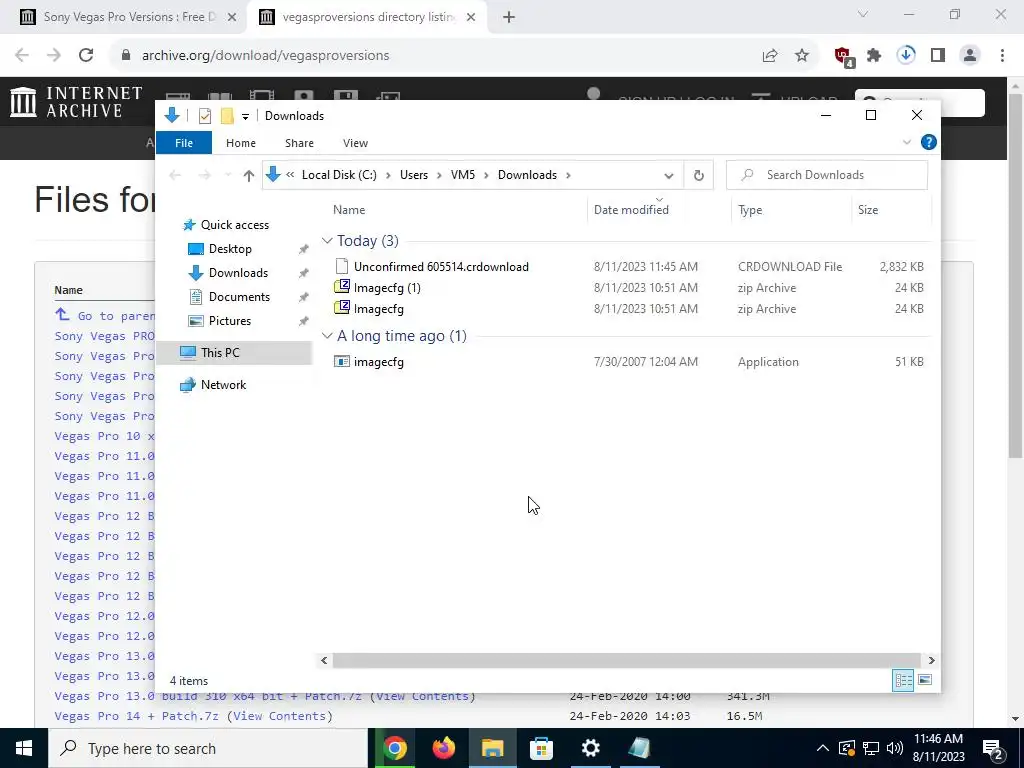Open Vegas Pro 14 + Patch.7z link
Screen dimensions: 1024x768
[136, 716]
